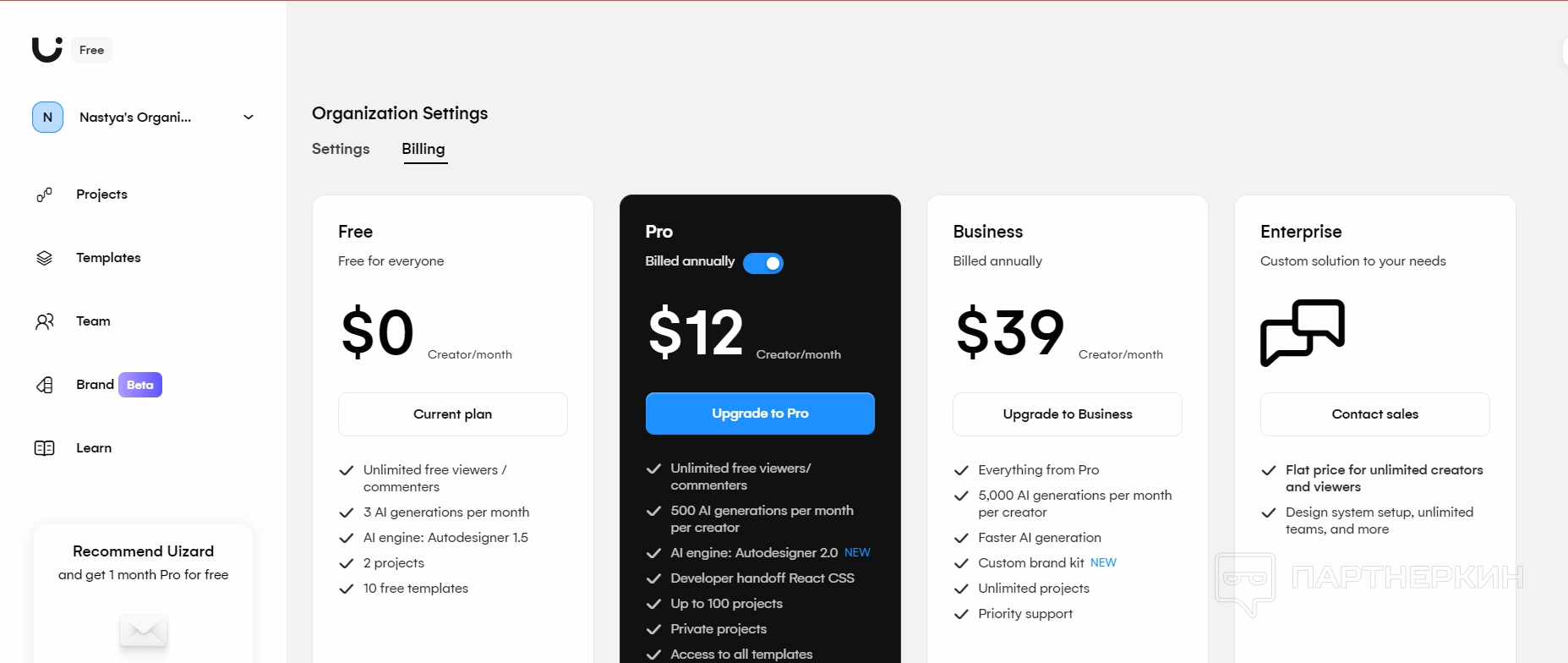The width and height of the screenshot is (1568, 663).
Task: Open Projects via its sidebar icon
Action: click(44, 195)
